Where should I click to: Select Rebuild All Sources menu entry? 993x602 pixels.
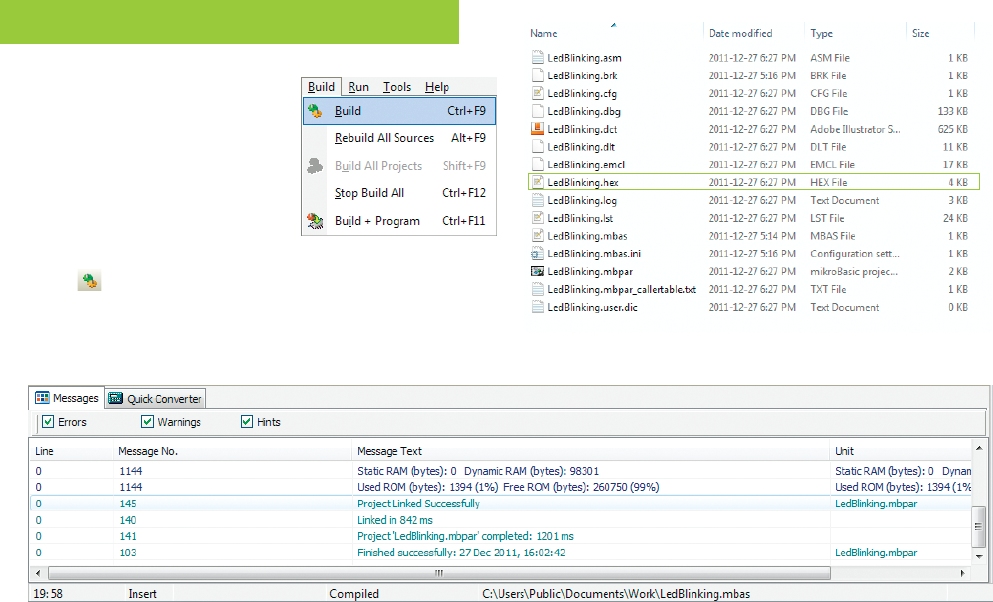coord(384,138)
